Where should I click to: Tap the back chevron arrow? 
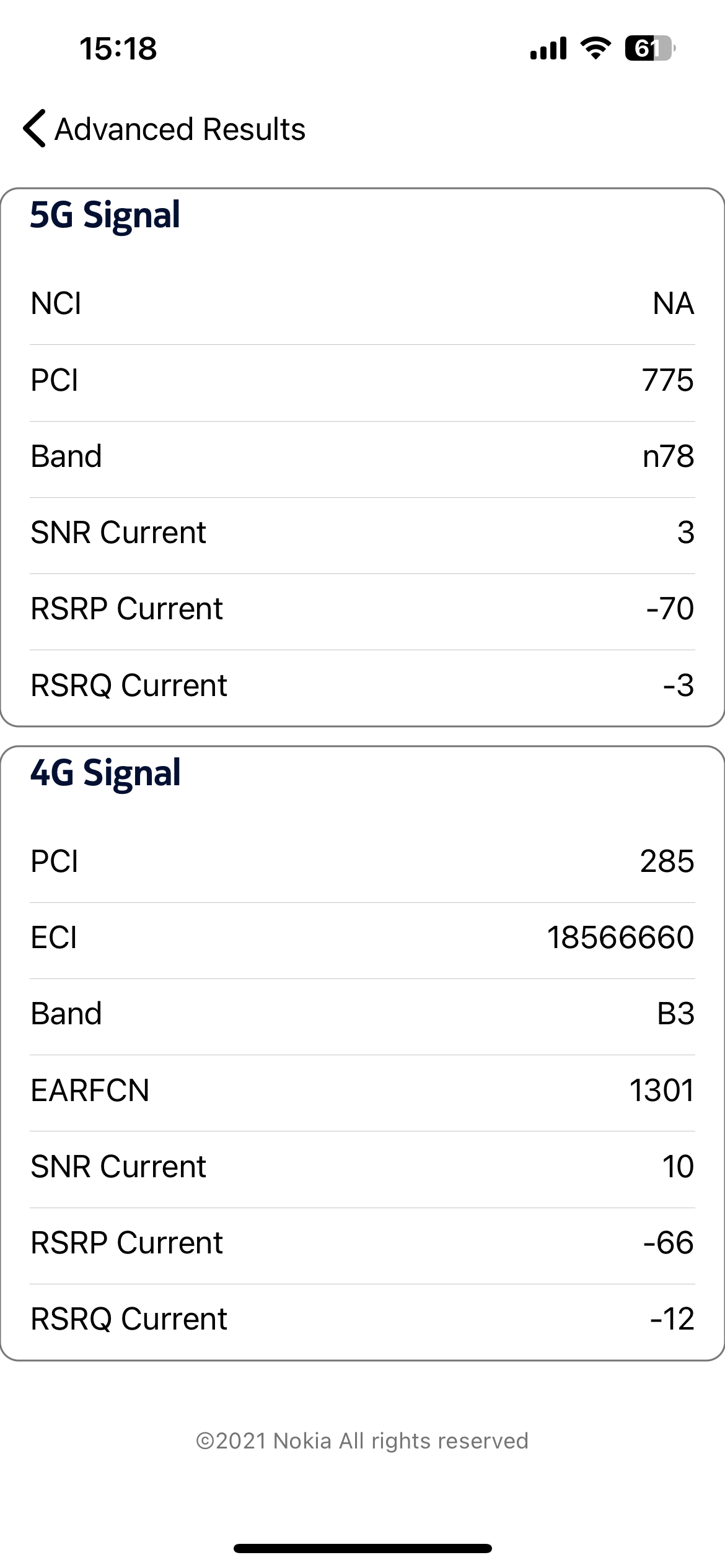(35, 129)
